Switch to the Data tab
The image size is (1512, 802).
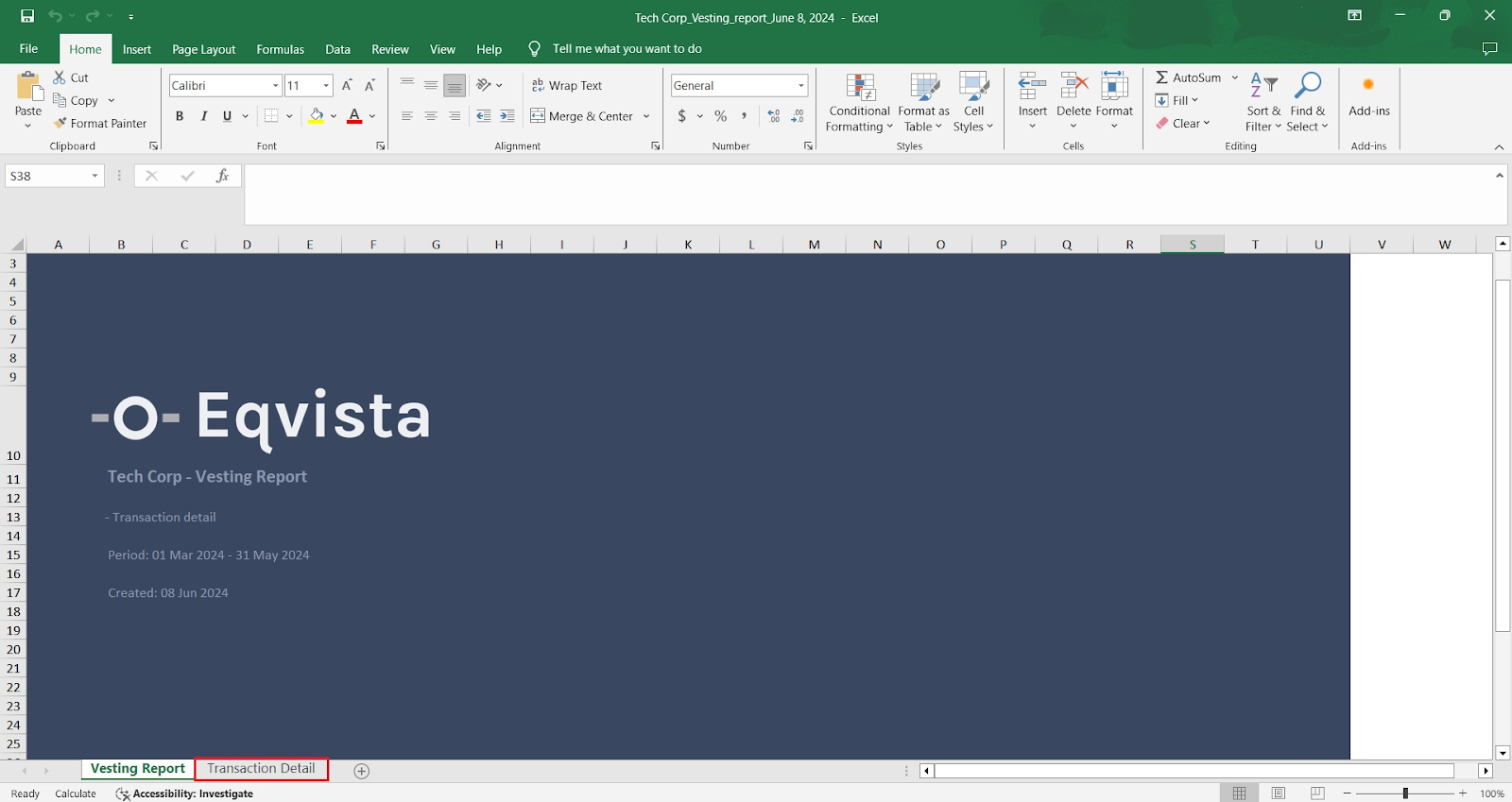[x=337, y=49]
